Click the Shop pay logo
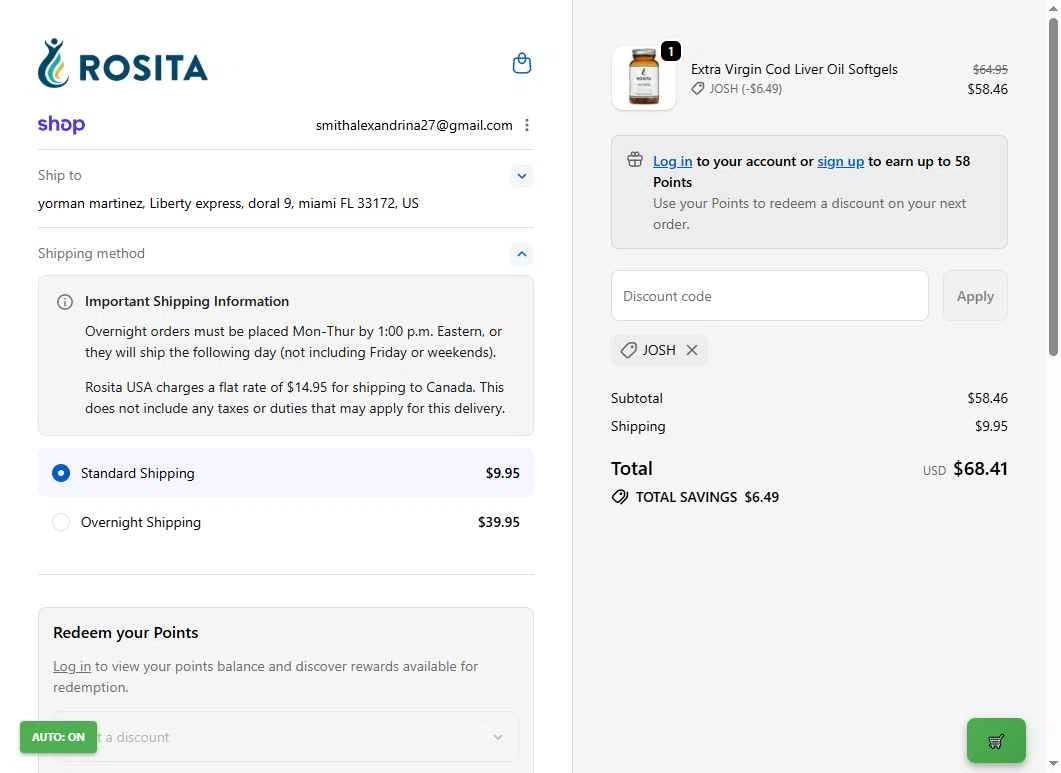This screenshot has width=1061, height=773. pyautogui.click(x=62, y=125)
